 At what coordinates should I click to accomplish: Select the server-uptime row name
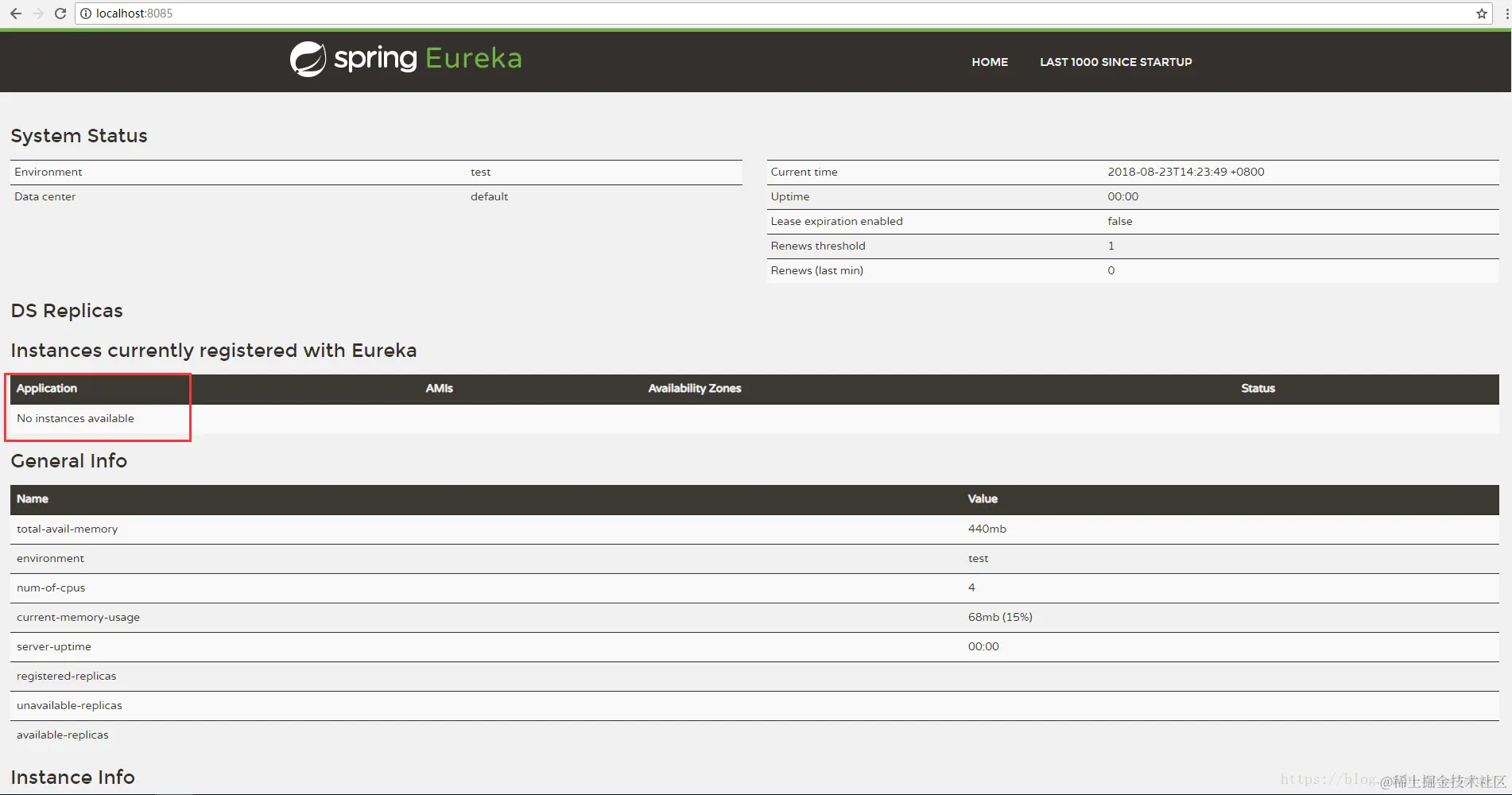[x=53, y=646]
